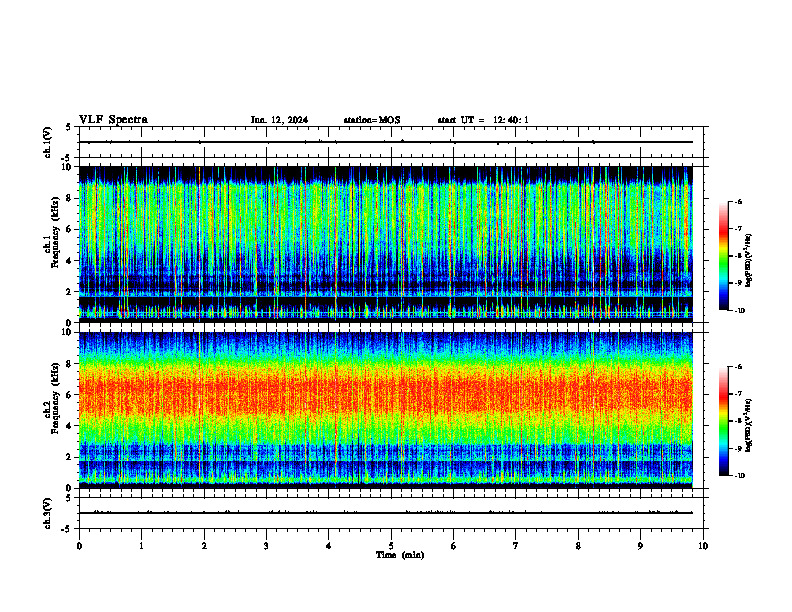The width and height of the screenshot is (792, 612).
Task: Click the "-6" label on ch.2 colorbar
Action: 738,367
